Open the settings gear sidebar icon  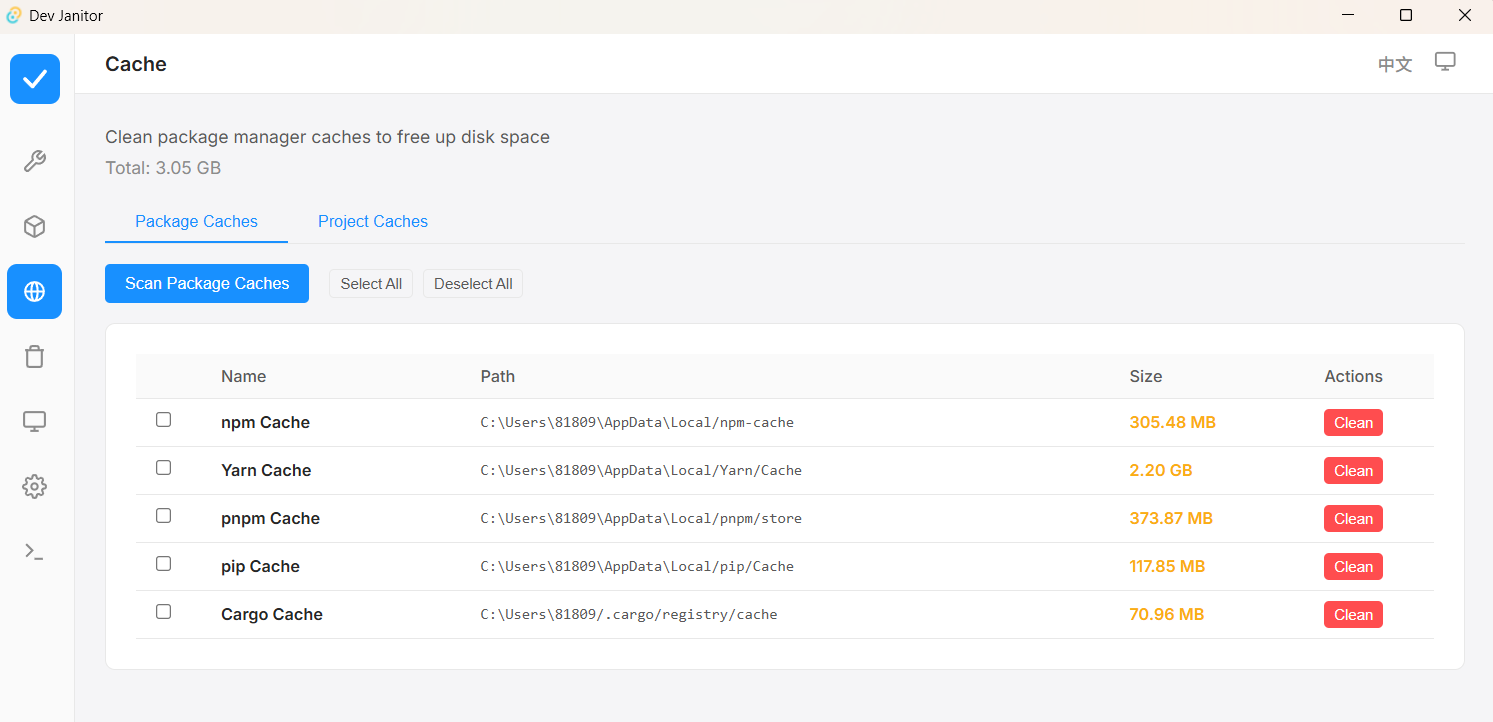[35, 487]
